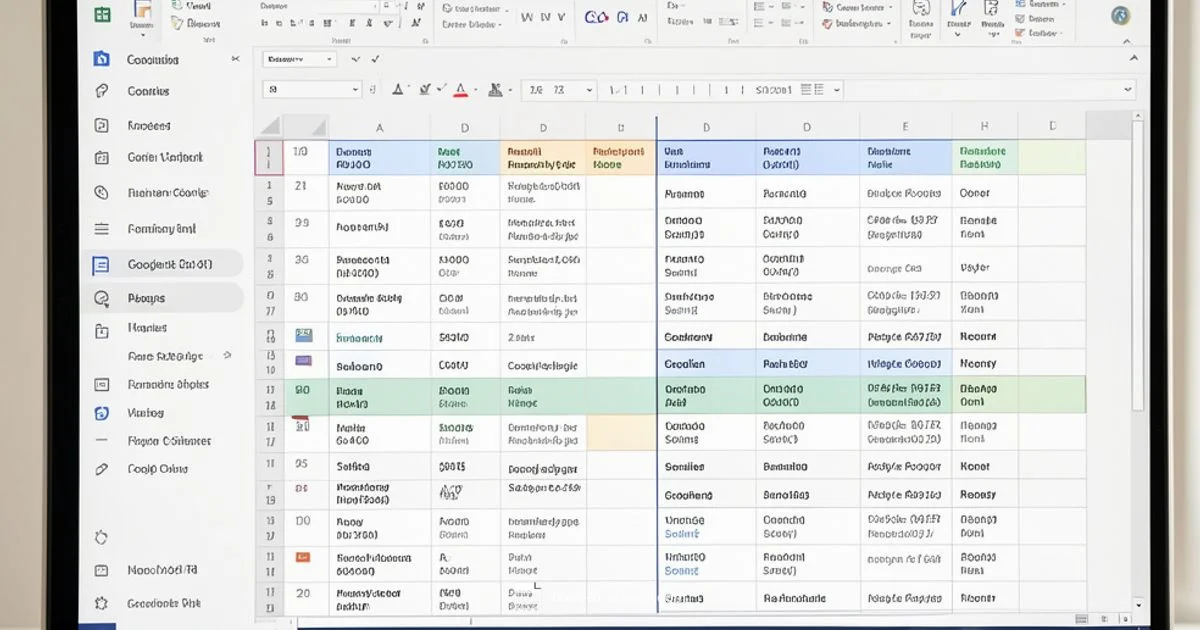
Task: Confirm formula entry with the checkmark icon
Action: pos(374,59)
